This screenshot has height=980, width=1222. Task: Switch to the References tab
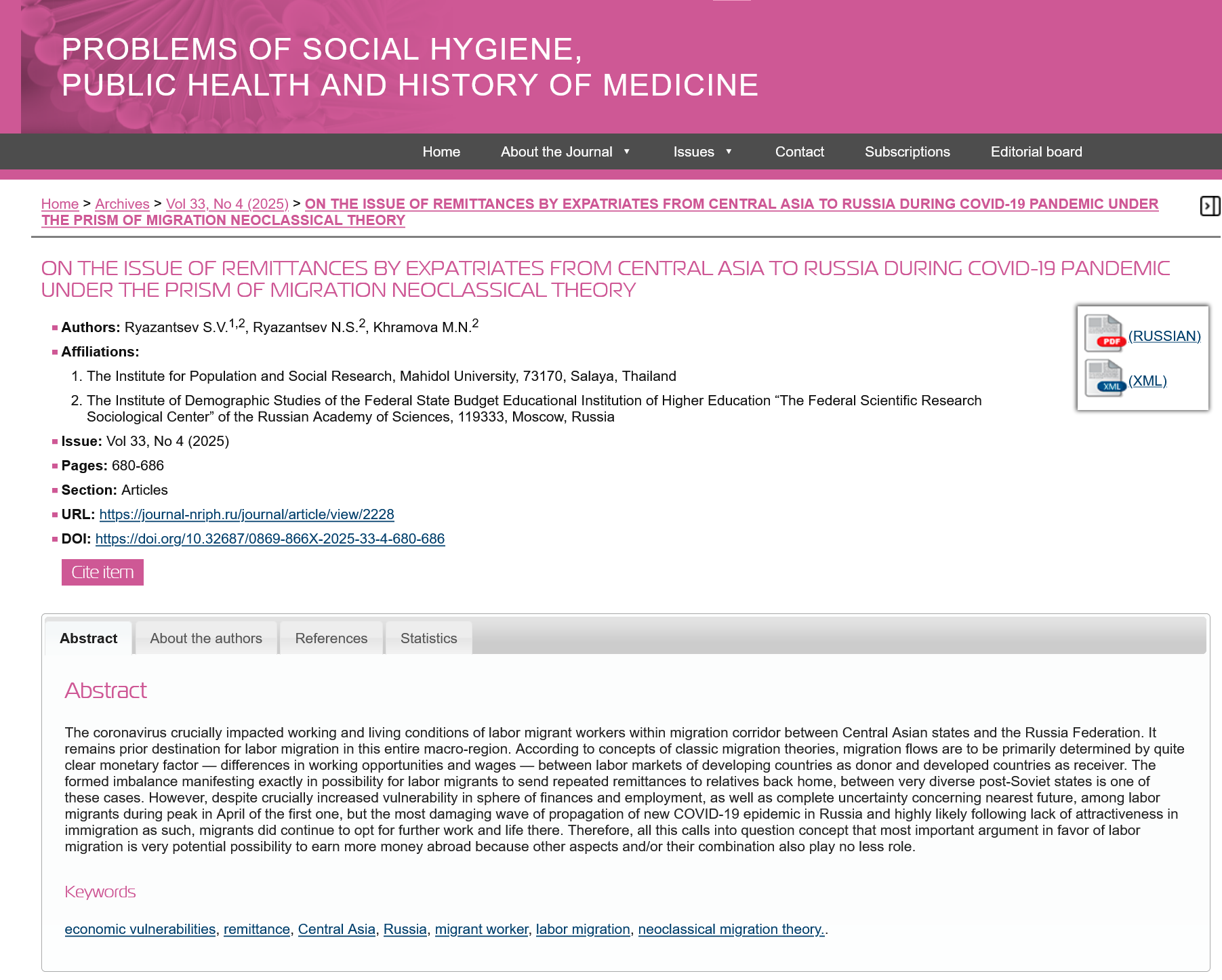click(331, 638)
